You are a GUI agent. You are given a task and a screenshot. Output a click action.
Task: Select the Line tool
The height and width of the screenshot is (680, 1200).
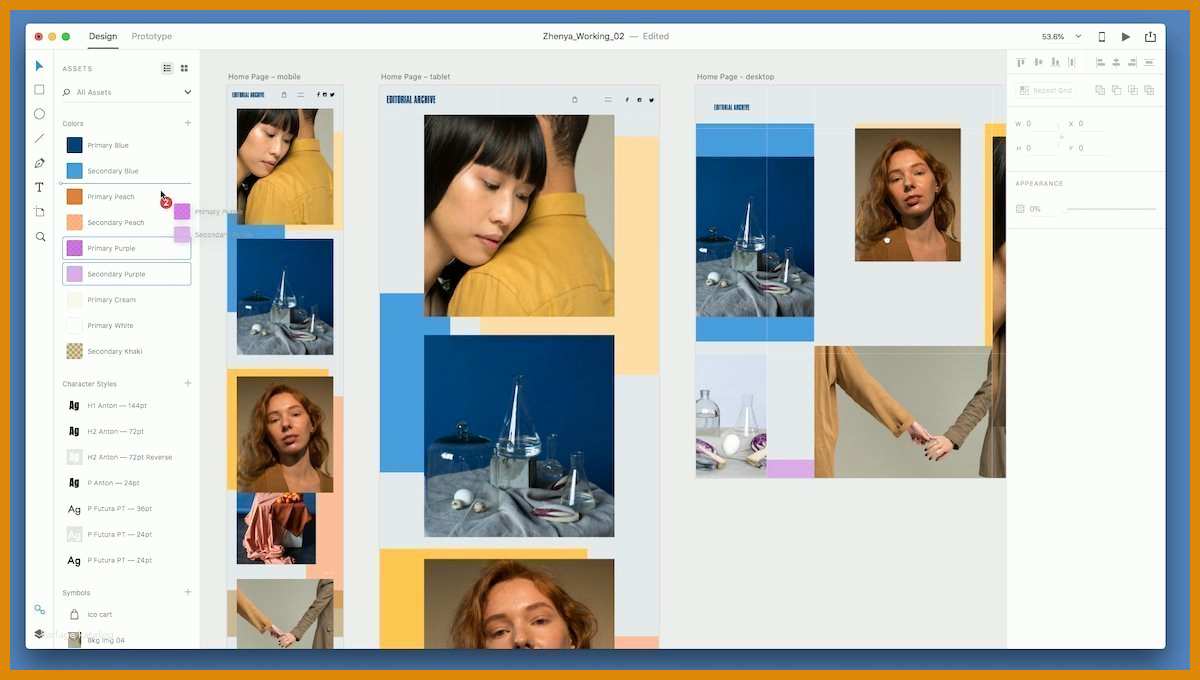[40, 138]
